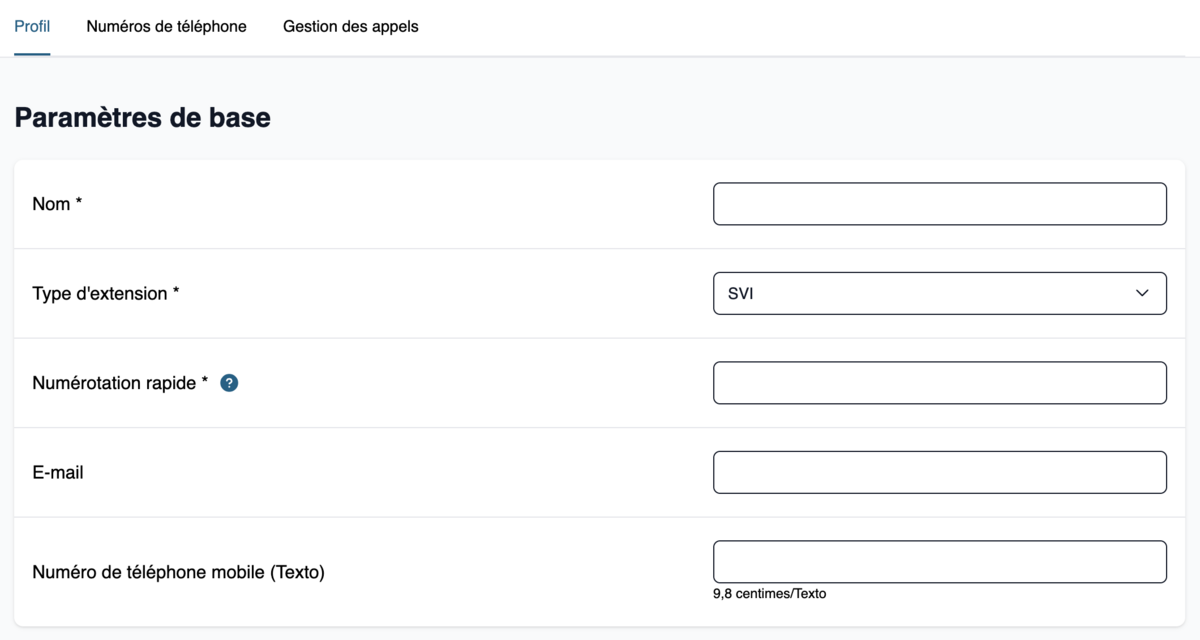
Task: Click into the Numérotation rapide input box
Action: [939, 383]
